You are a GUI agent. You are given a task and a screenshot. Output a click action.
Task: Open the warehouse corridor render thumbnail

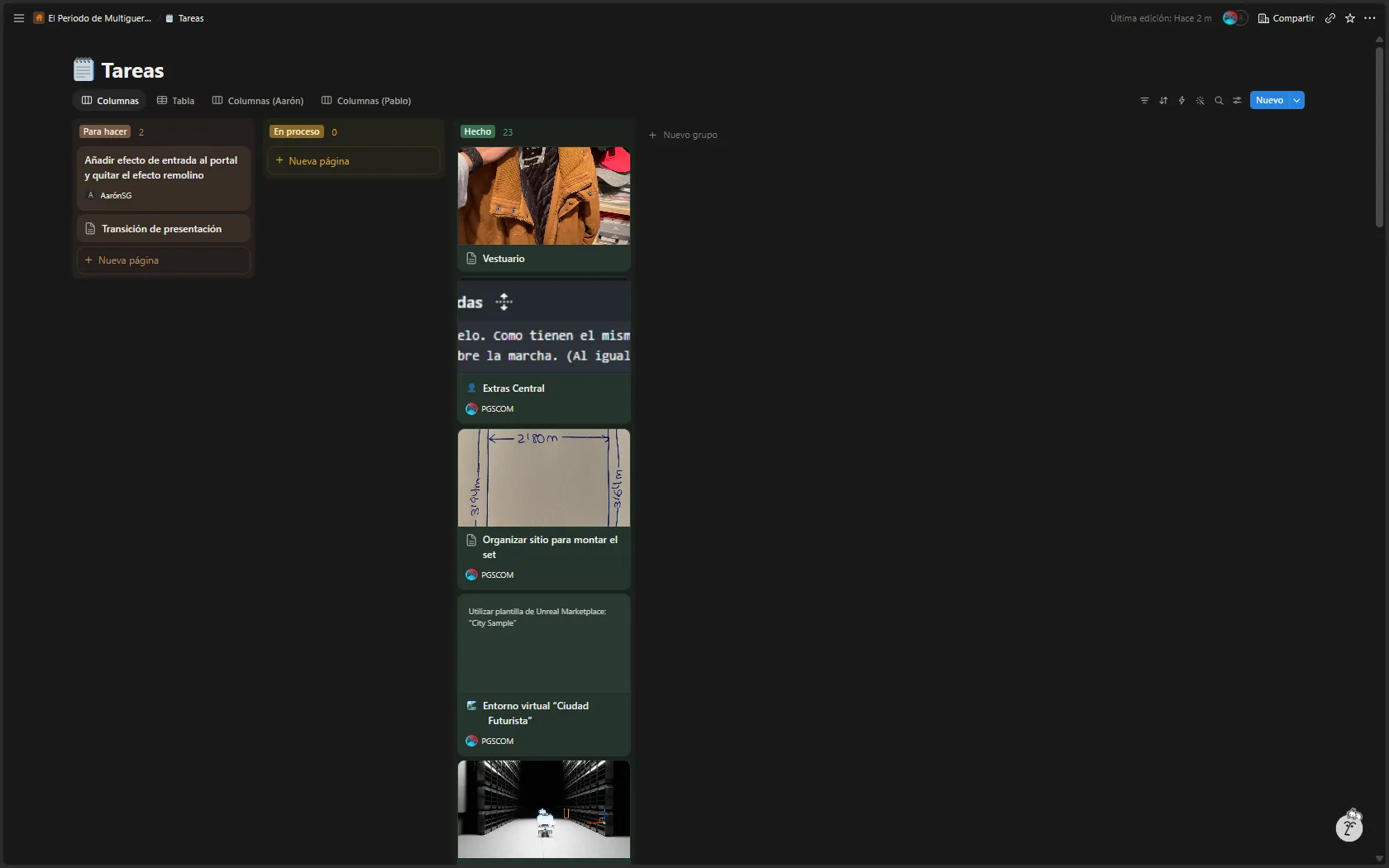coord(544,809)
